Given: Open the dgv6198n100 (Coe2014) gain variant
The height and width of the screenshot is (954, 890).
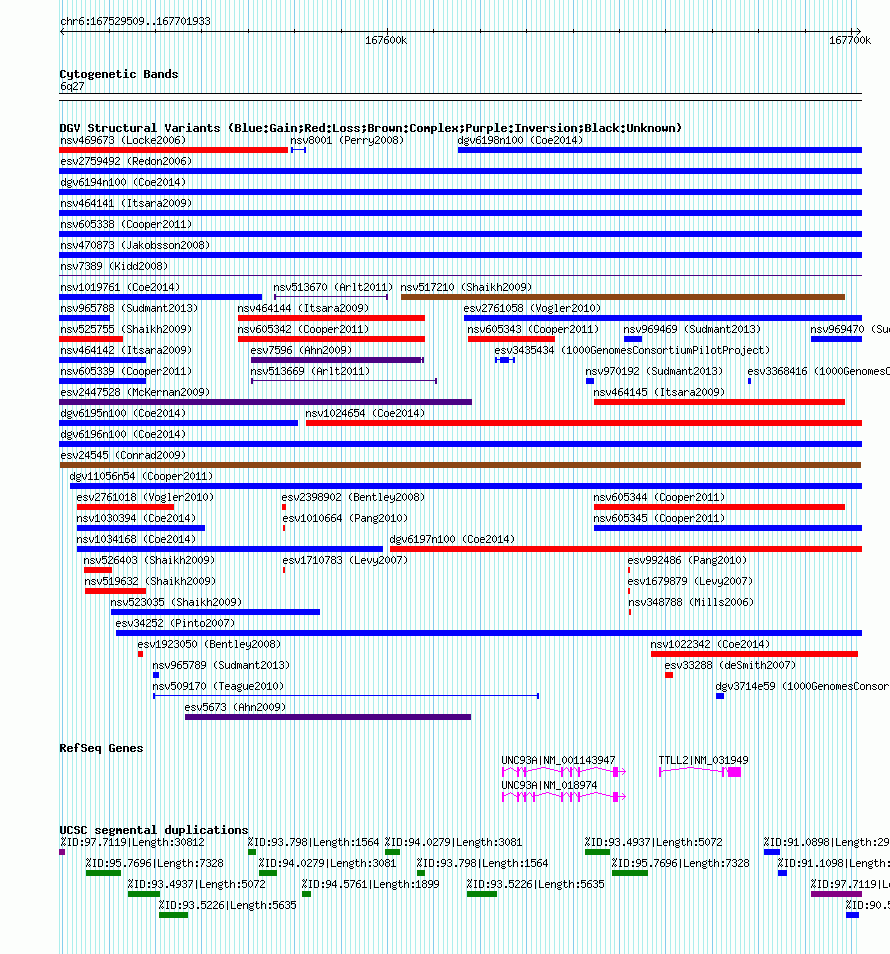Looking at the screenshot, I should [659, 150].
